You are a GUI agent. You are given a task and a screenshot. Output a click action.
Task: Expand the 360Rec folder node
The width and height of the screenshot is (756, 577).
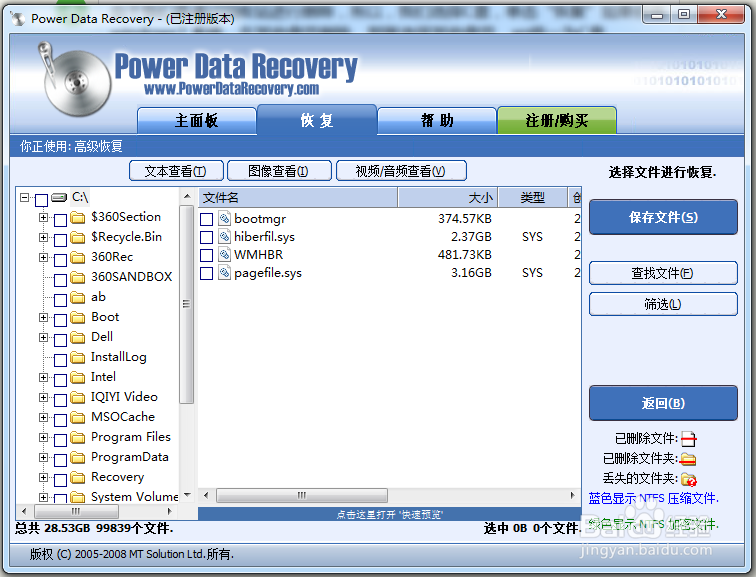pyautogui.click(x=43, y=257)
